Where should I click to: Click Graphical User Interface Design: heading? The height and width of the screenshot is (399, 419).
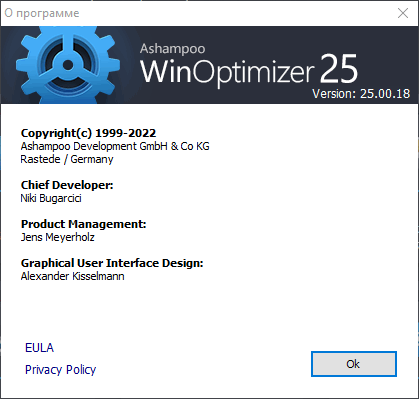112,263
